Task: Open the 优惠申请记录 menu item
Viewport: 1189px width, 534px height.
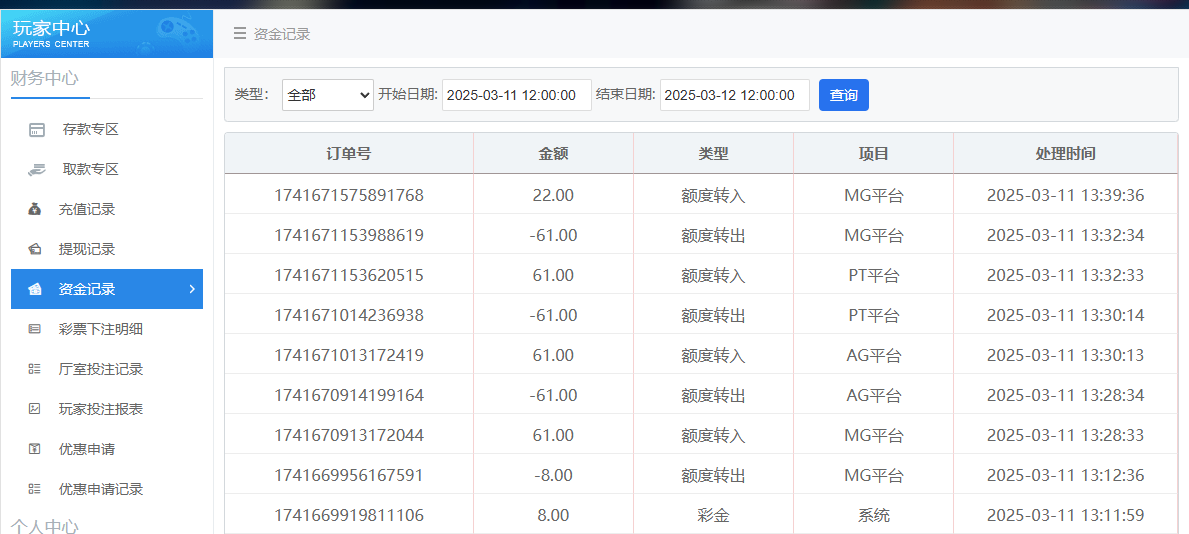Action: [100, 489]
